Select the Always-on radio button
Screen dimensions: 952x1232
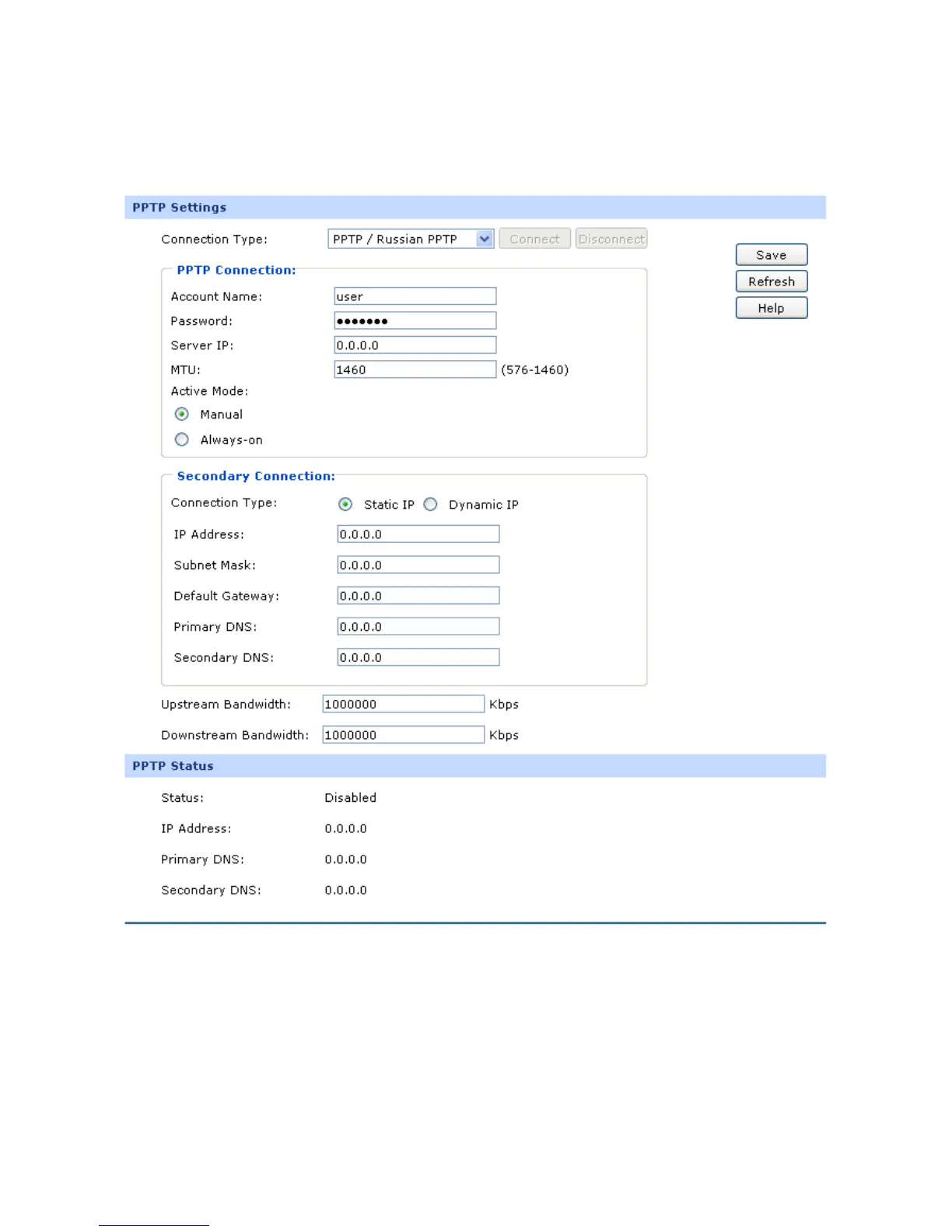[182, 439]
